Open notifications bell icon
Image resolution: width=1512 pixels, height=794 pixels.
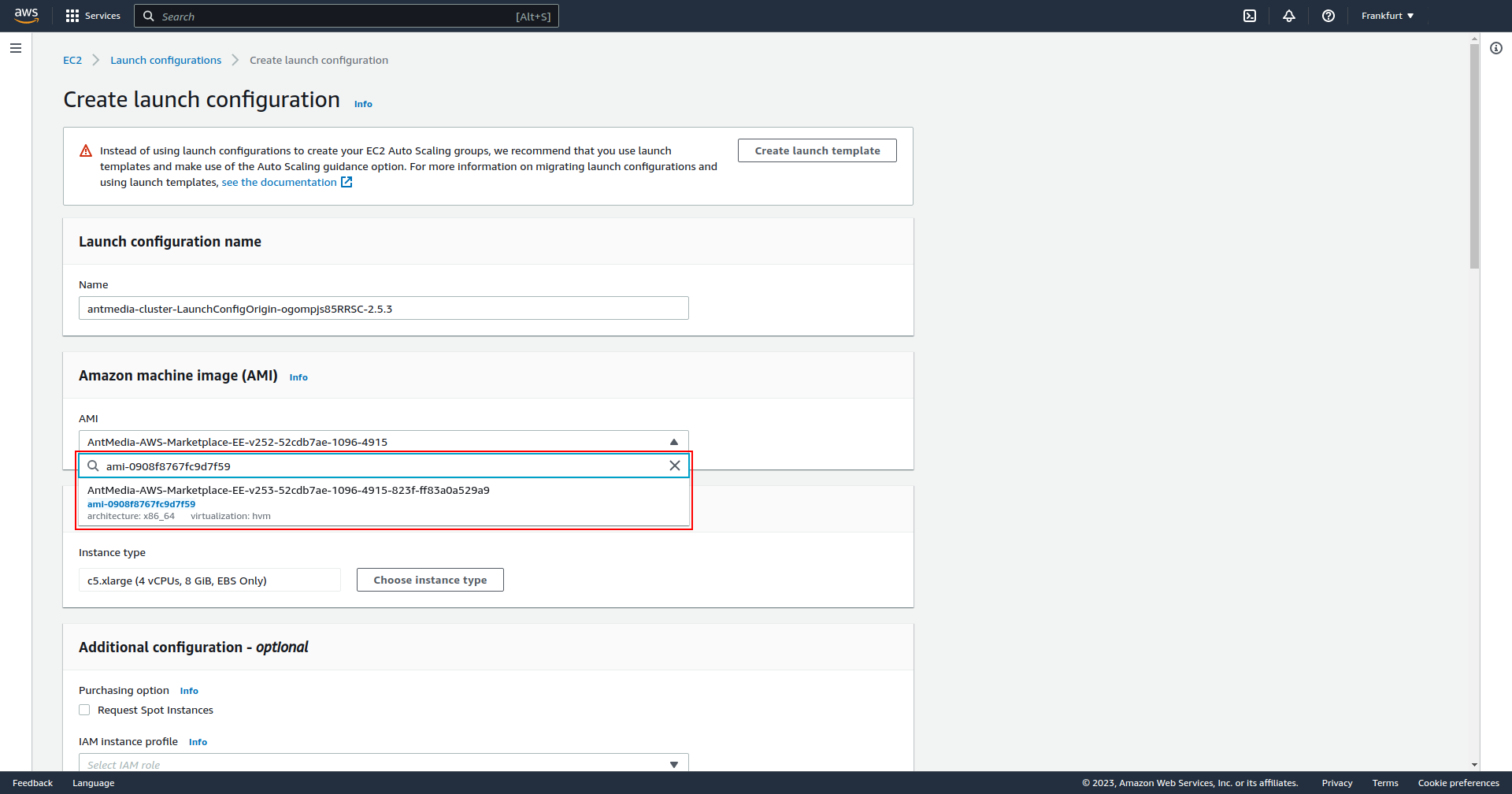pyautogui.click(x=1289, y=16)
